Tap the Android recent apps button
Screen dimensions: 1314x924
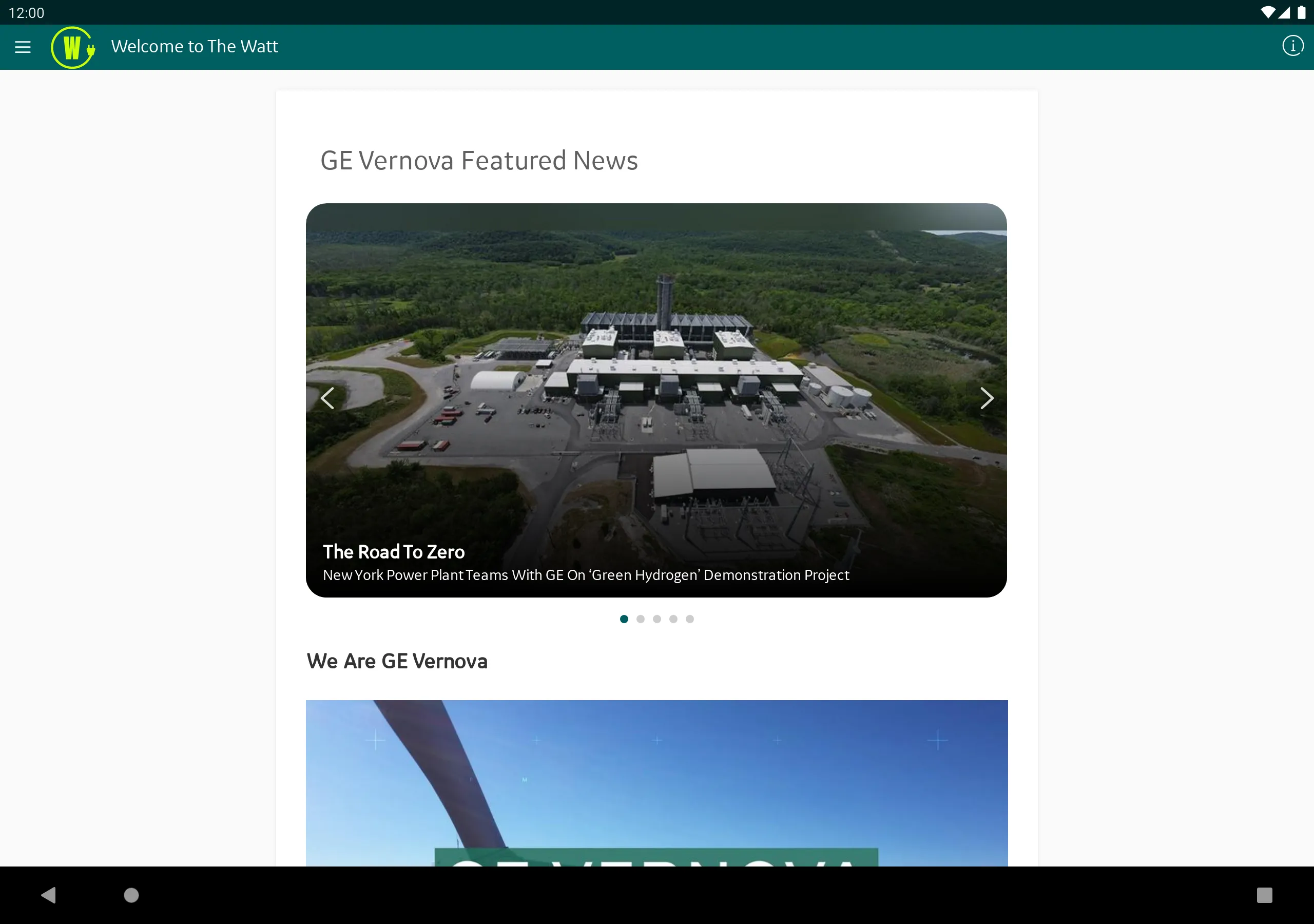pyautogui.click(x=1264, y=895)
